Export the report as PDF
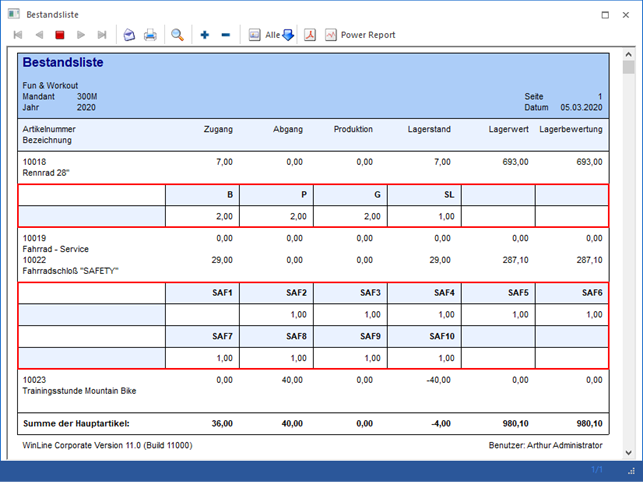The width and height of the screenshot is (643, 482). click(310, 35)
